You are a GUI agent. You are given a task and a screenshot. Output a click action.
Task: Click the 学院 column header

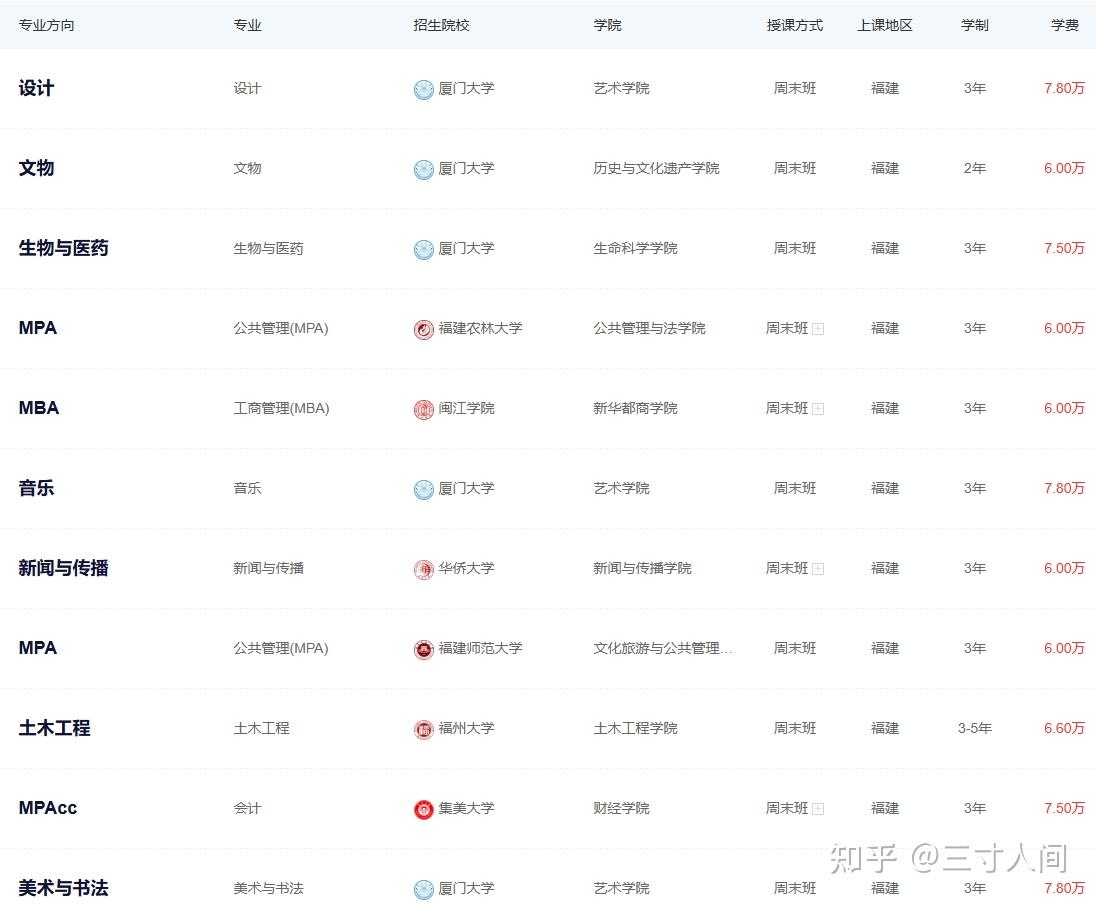click(607, 25)
